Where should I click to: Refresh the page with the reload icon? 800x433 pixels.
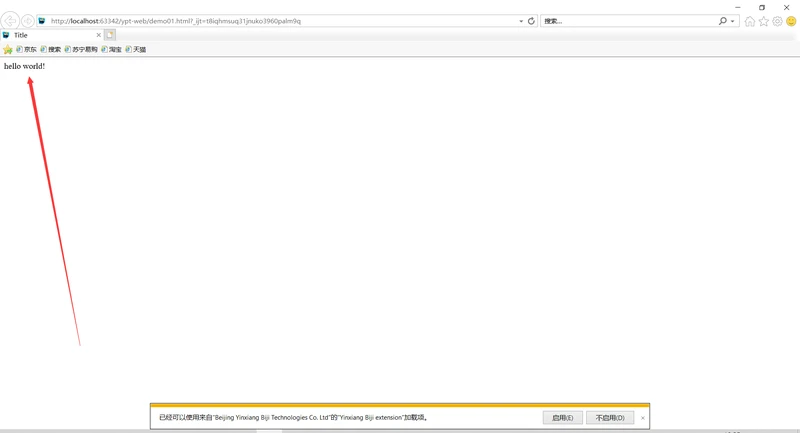pyautogui.click(x=531, y=21)
